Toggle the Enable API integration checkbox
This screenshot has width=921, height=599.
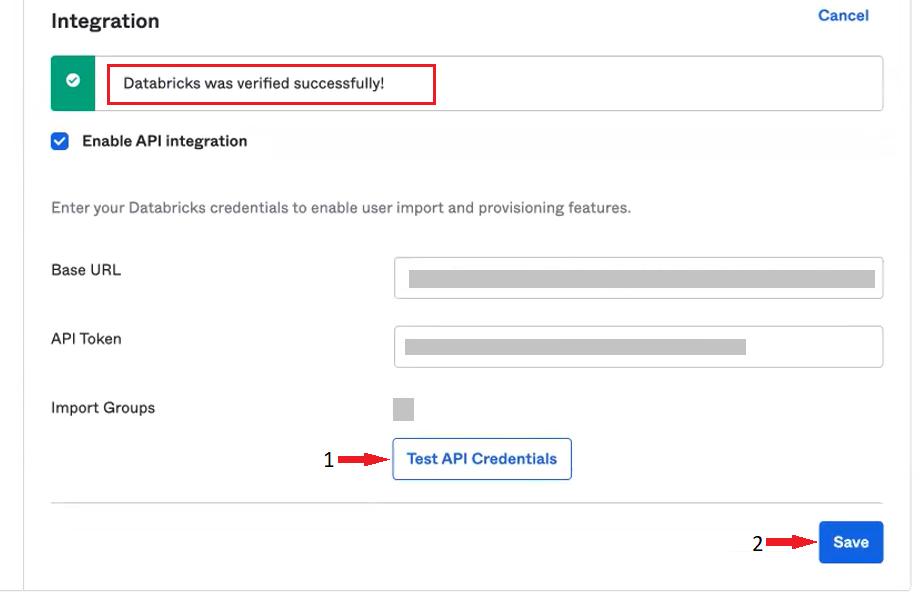pyautogui.click(x=61, y=141)
